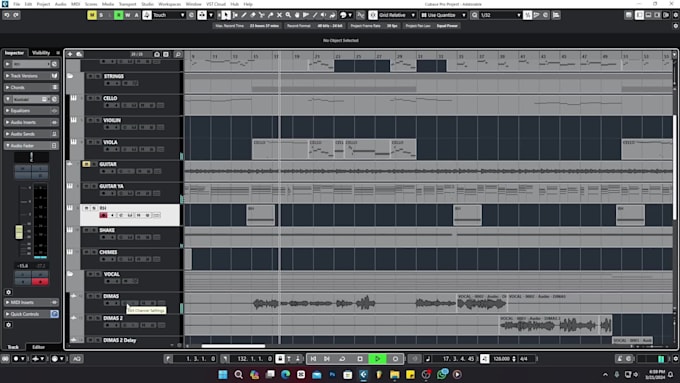Click the inspector volume fader handle
The image size is (680, 383).
click(19, 232)
